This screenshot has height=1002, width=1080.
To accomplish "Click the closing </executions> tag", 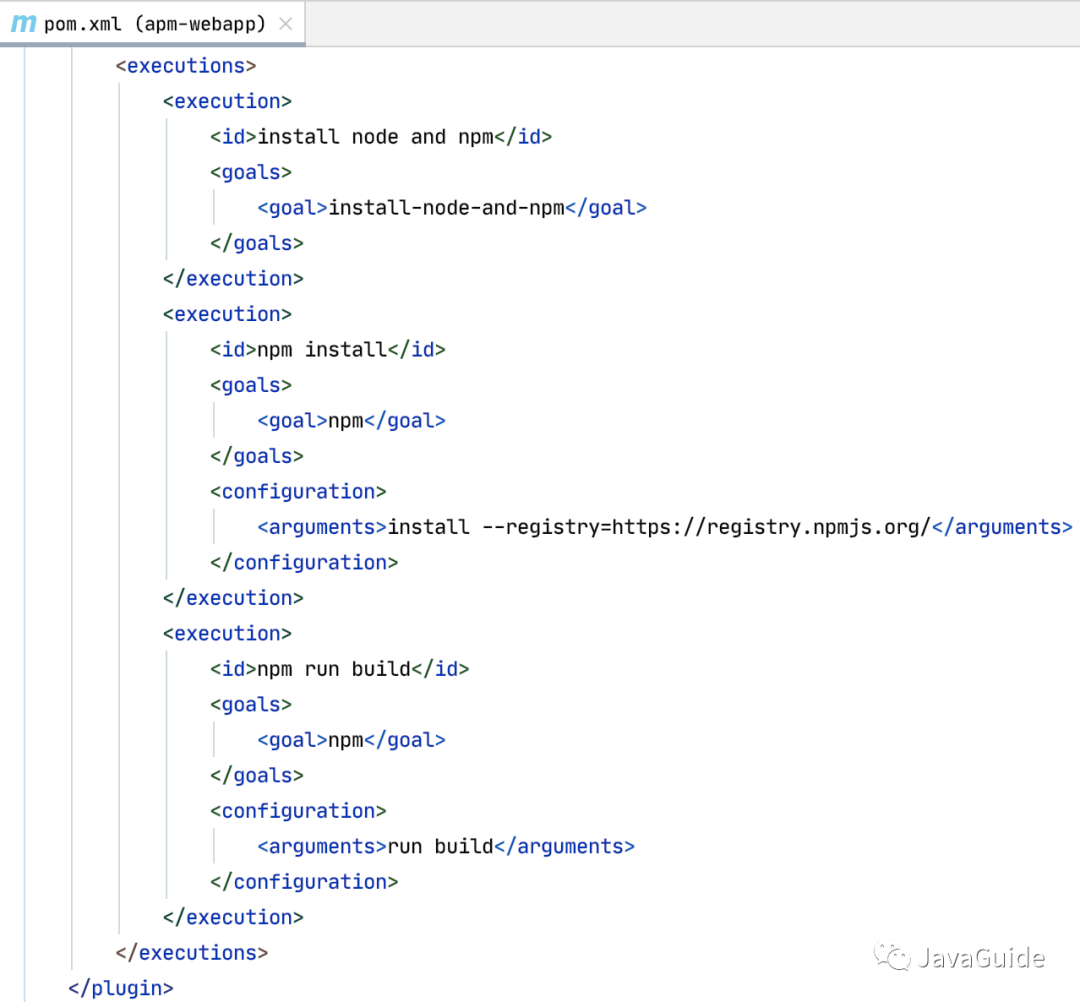I will (192, 953).
